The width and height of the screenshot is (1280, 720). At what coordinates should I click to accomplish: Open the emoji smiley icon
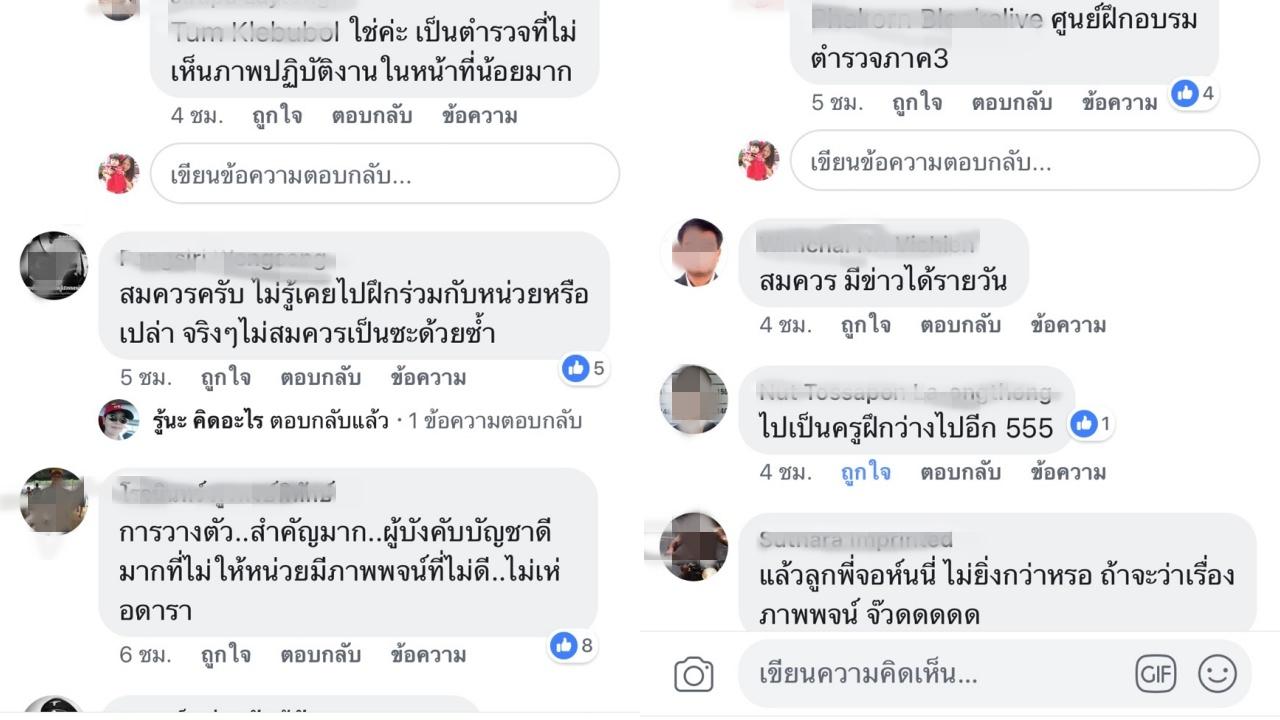coord(1217,674)
